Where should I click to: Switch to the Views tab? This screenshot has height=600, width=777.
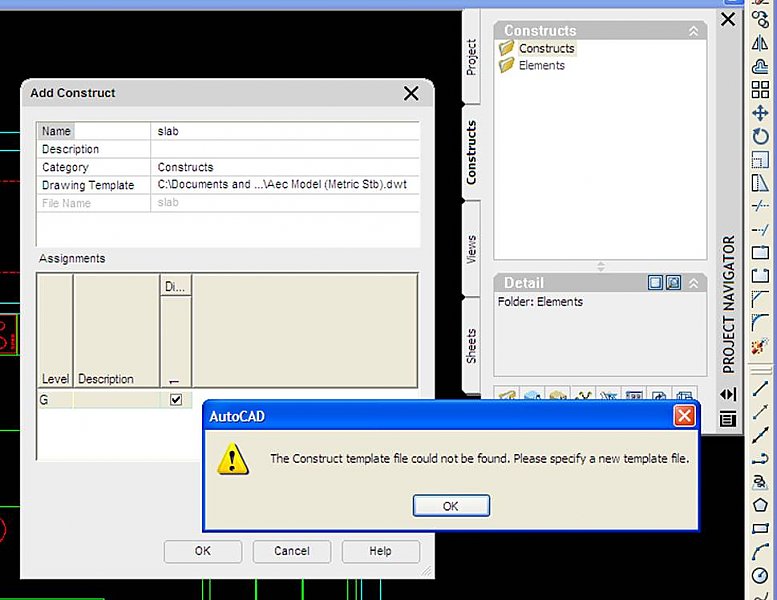click(471, 249)
